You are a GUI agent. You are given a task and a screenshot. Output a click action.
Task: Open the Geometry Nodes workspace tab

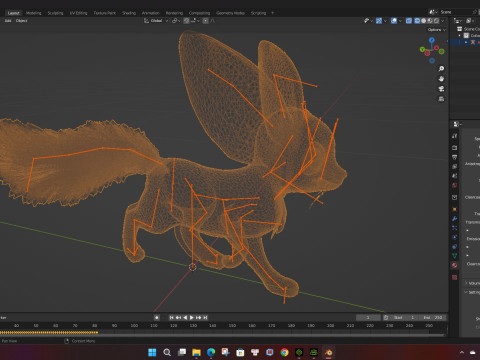pyautogui.click(x=230, y=13)
